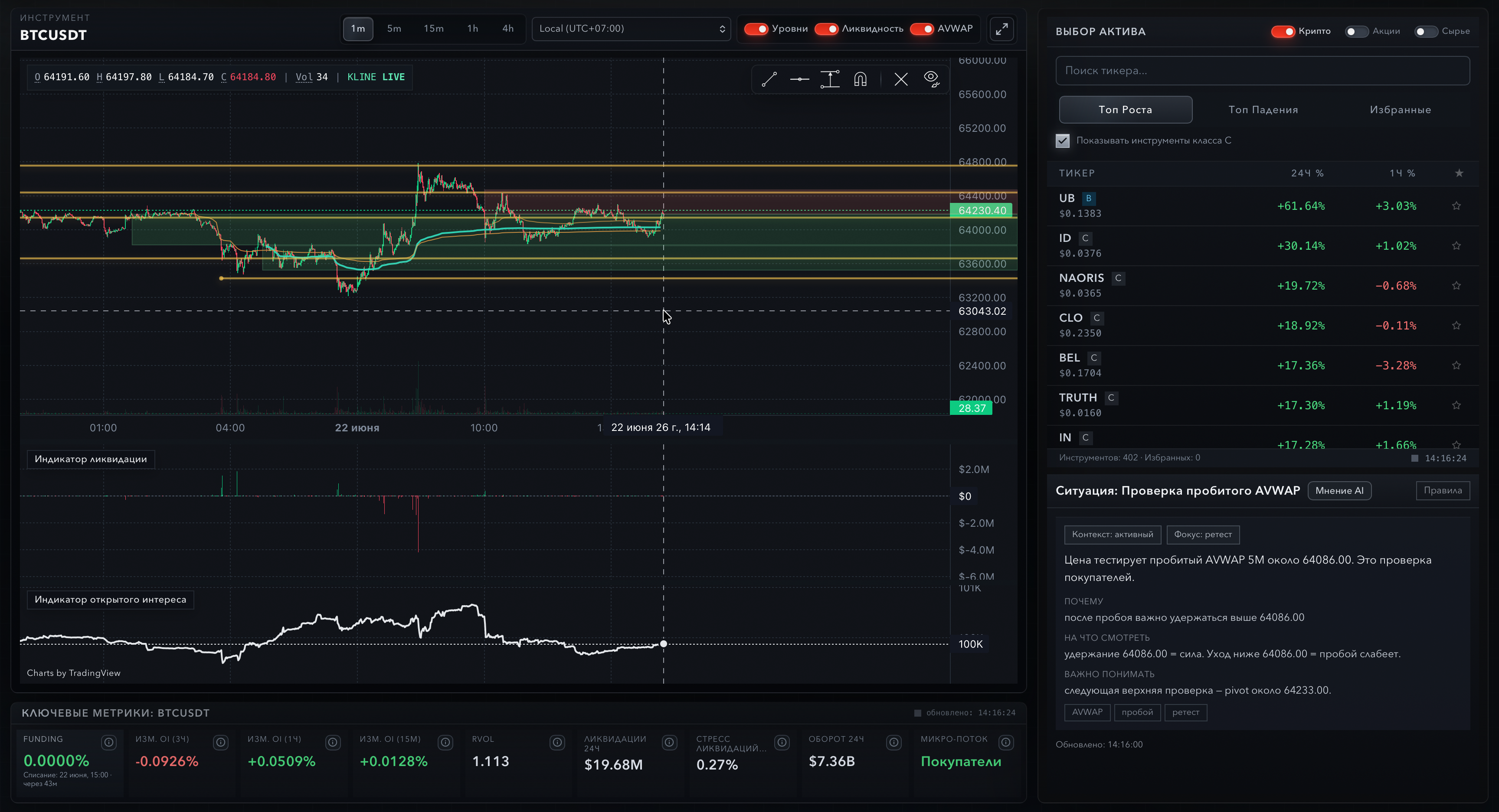Expand chart to fullscreen
Image resolution: width=1499 pixels, height=812 pixels.
pos(1002,29)
